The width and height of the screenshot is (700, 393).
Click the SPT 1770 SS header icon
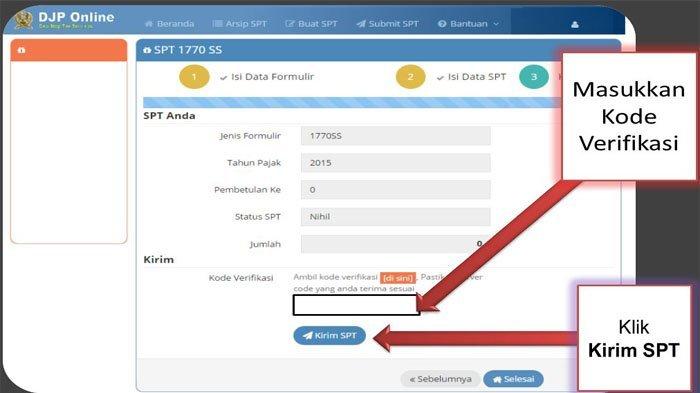147,50
